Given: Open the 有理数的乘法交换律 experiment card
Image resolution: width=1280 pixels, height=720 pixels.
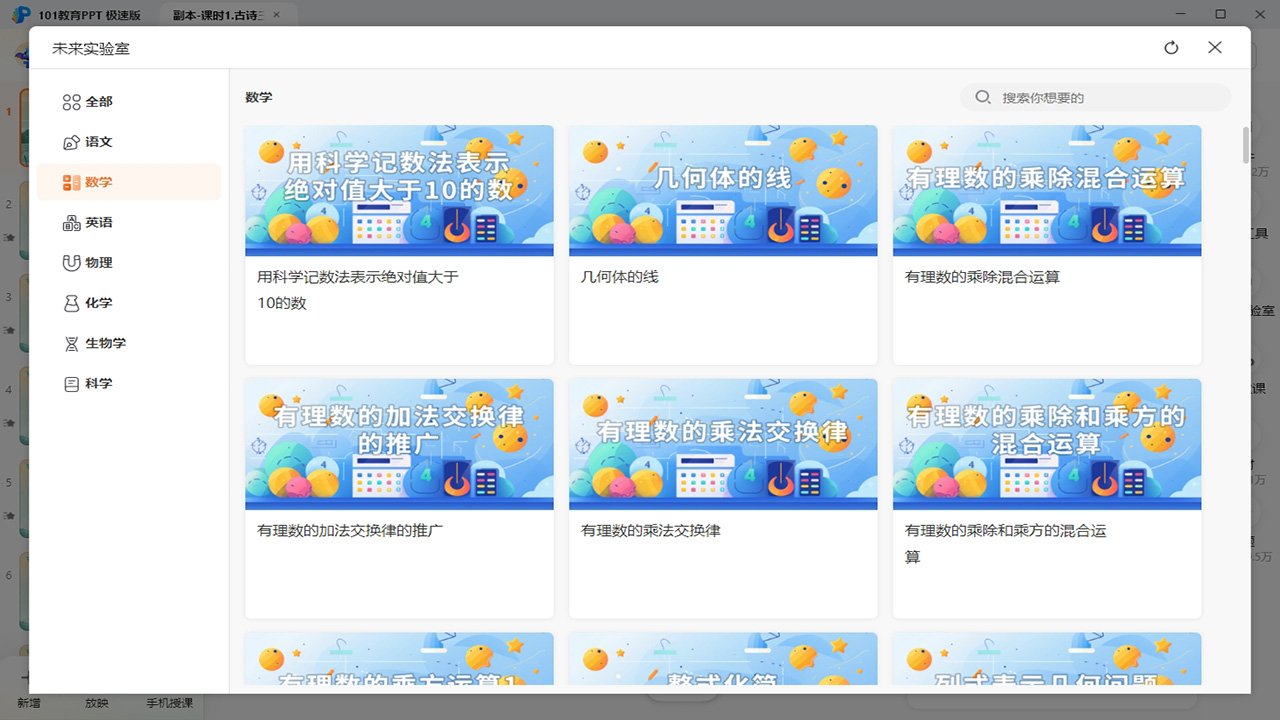Looking at the screenshot, I should coord(723,498).
